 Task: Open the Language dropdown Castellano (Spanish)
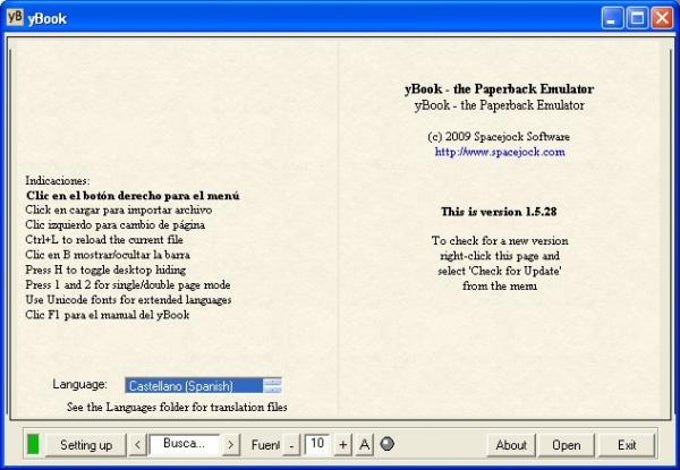point(203,385)
